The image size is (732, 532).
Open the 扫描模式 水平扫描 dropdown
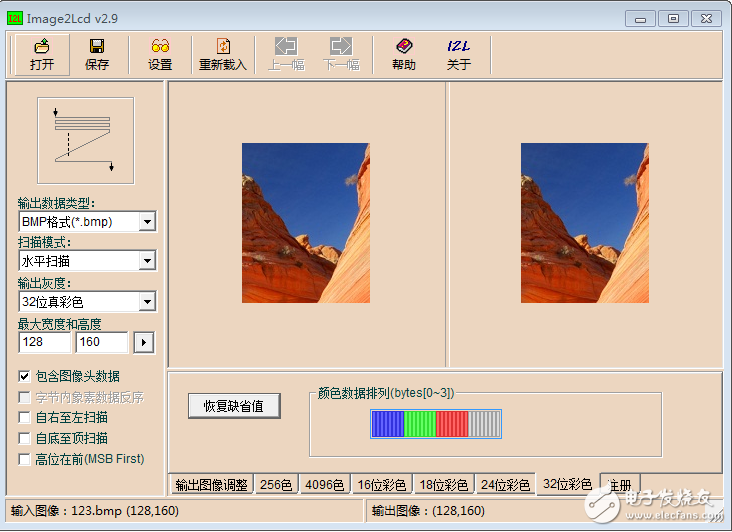click(147, 261)
